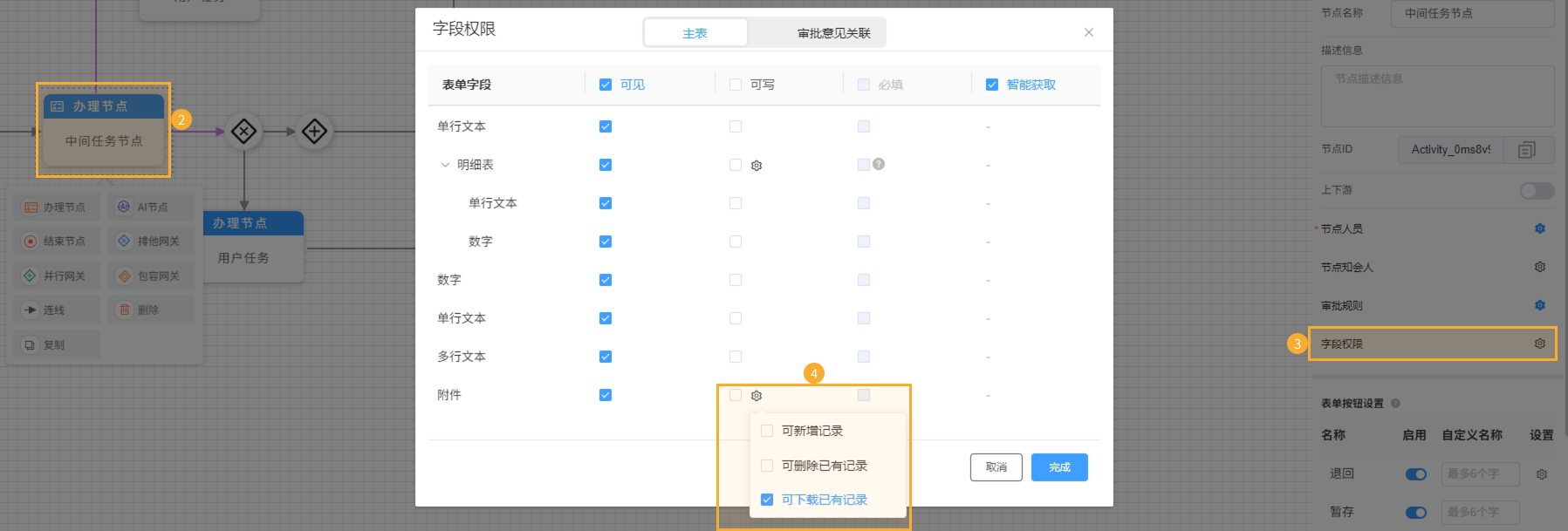The image size is (1568, 531).
Task: Add a 结束节点 from the palette
Action: point(55,242)
